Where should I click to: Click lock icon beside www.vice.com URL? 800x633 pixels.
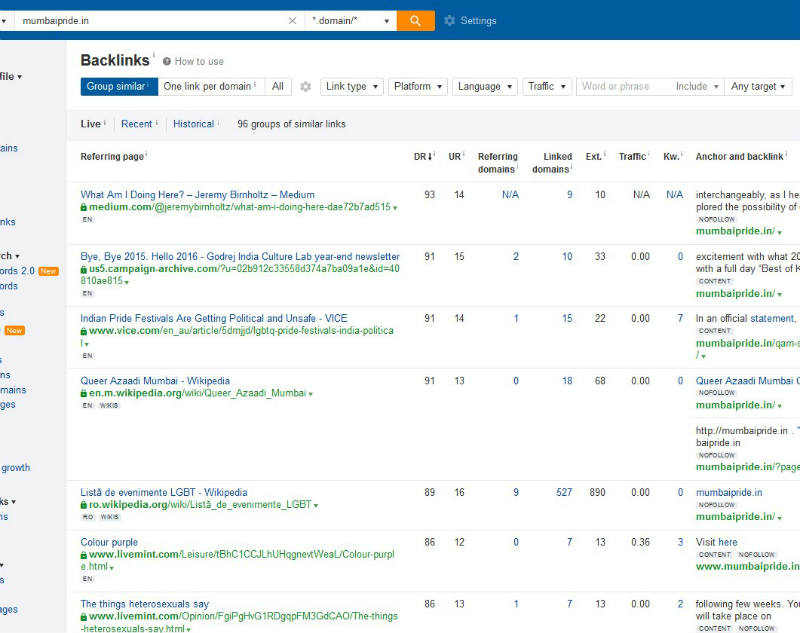pyautogui.click(x=84, y=332)
